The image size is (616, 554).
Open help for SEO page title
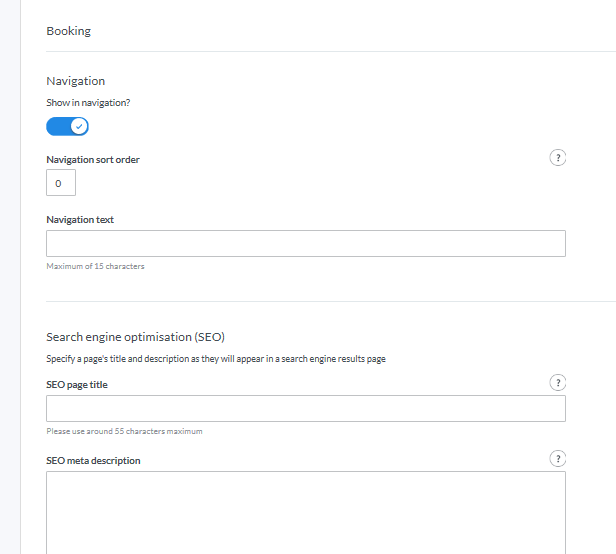pos(559,382)
